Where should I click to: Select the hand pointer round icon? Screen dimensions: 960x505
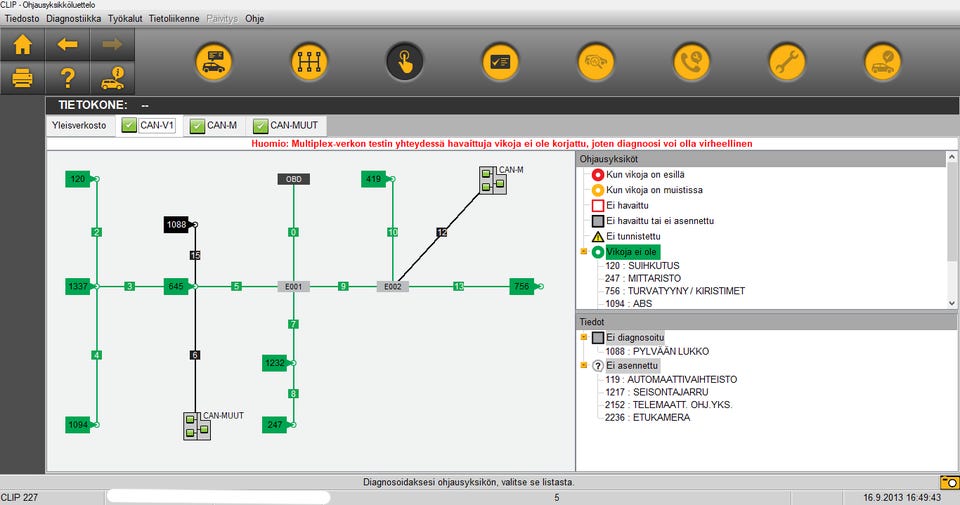[405, 62]
